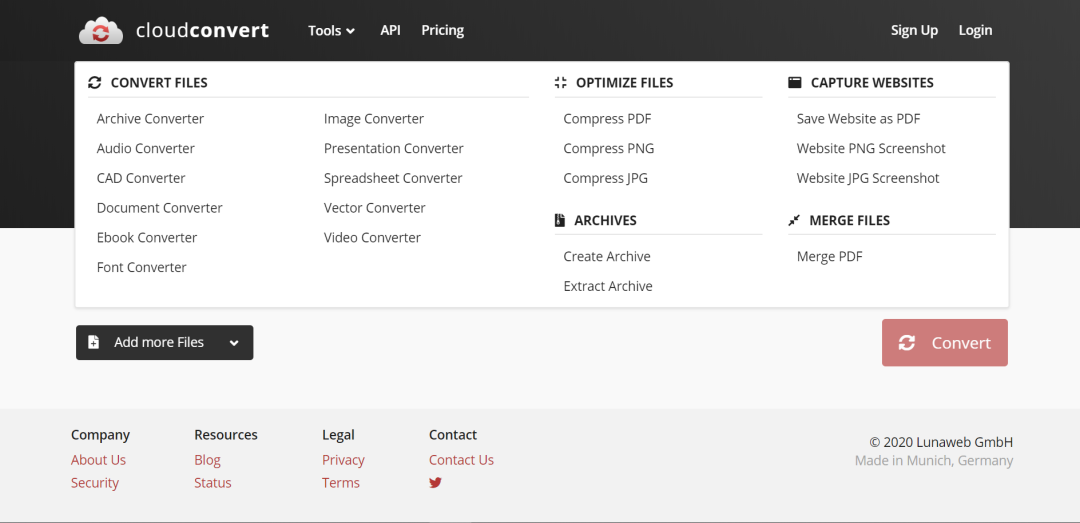Open the About Us link
The image size is (1080, 523).
tap(98, 460)
